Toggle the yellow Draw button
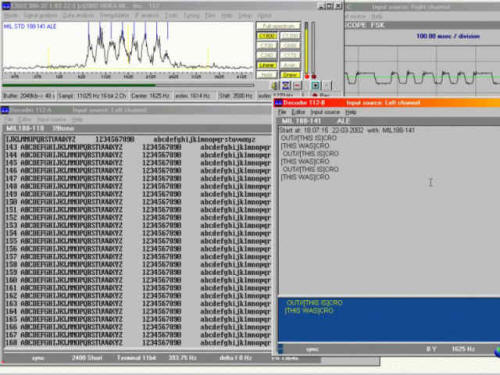The height and width of the screenshot is (375, 500). coord(290,75)
